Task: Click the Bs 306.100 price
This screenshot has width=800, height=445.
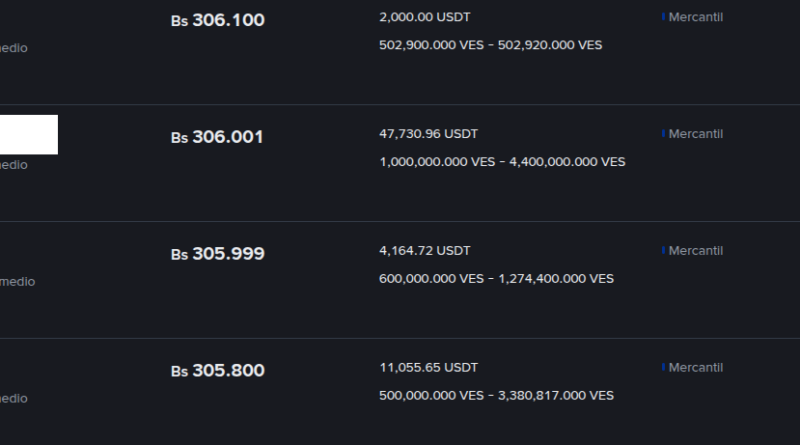Action: 217,20
